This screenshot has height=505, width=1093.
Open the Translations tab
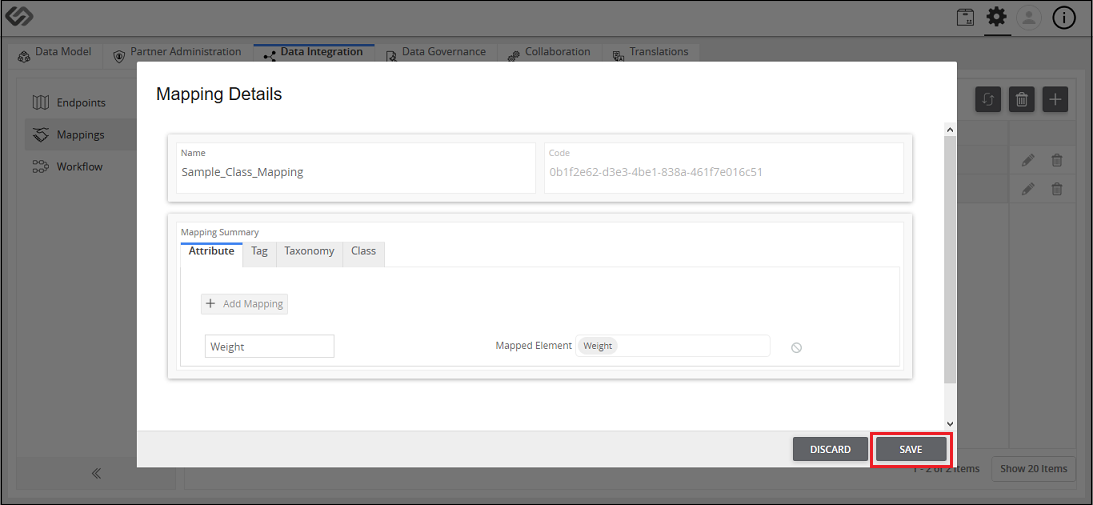click(650, 52)
